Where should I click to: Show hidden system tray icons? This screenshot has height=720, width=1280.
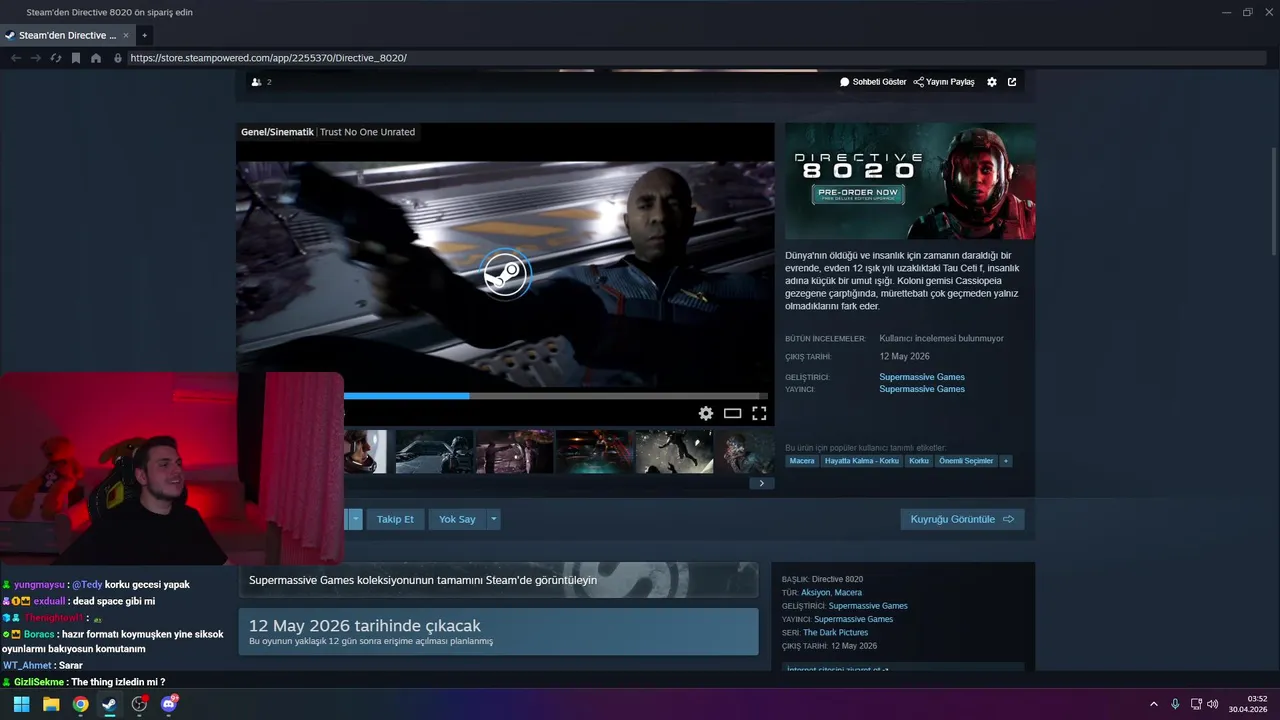point(1153,704)
